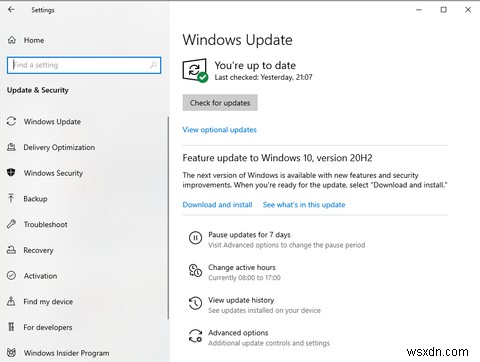Open Windows Insider Program page
The image size is (480, 362).
click(66, 353)
